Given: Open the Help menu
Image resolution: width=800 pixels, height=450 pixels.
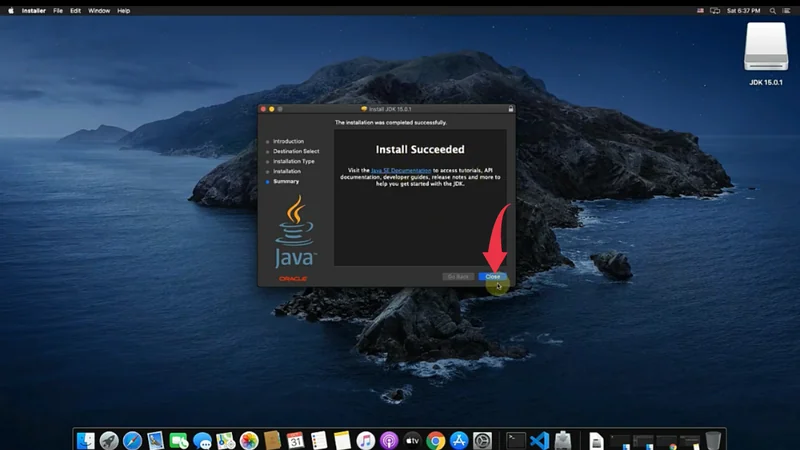Looking at the screenshot, I should pyautogui.click(x=124, y=10).
